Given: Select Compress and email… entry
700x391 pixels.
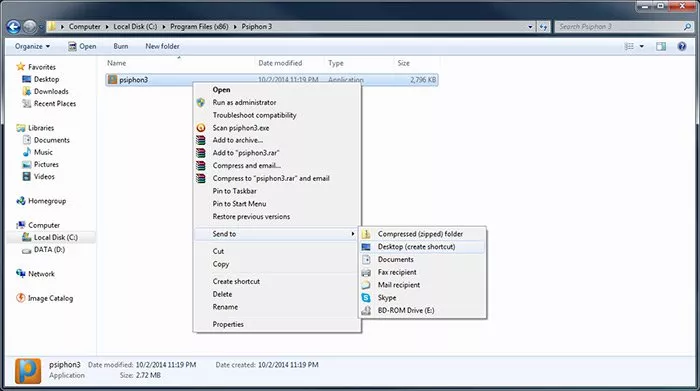Looking at the screenshot, I should 246,166.
